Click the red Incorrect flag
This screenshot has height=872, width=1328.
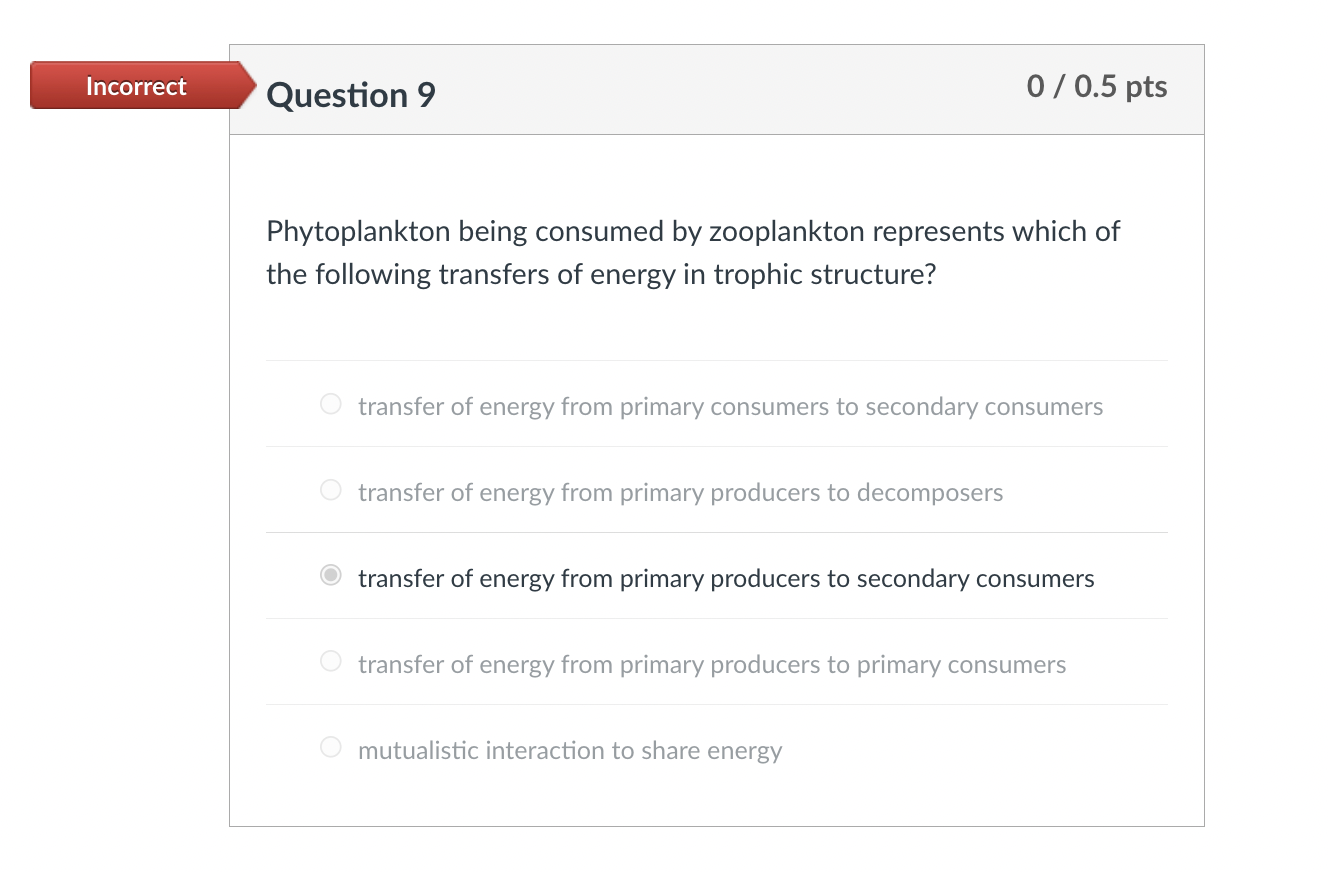[137, 86]
